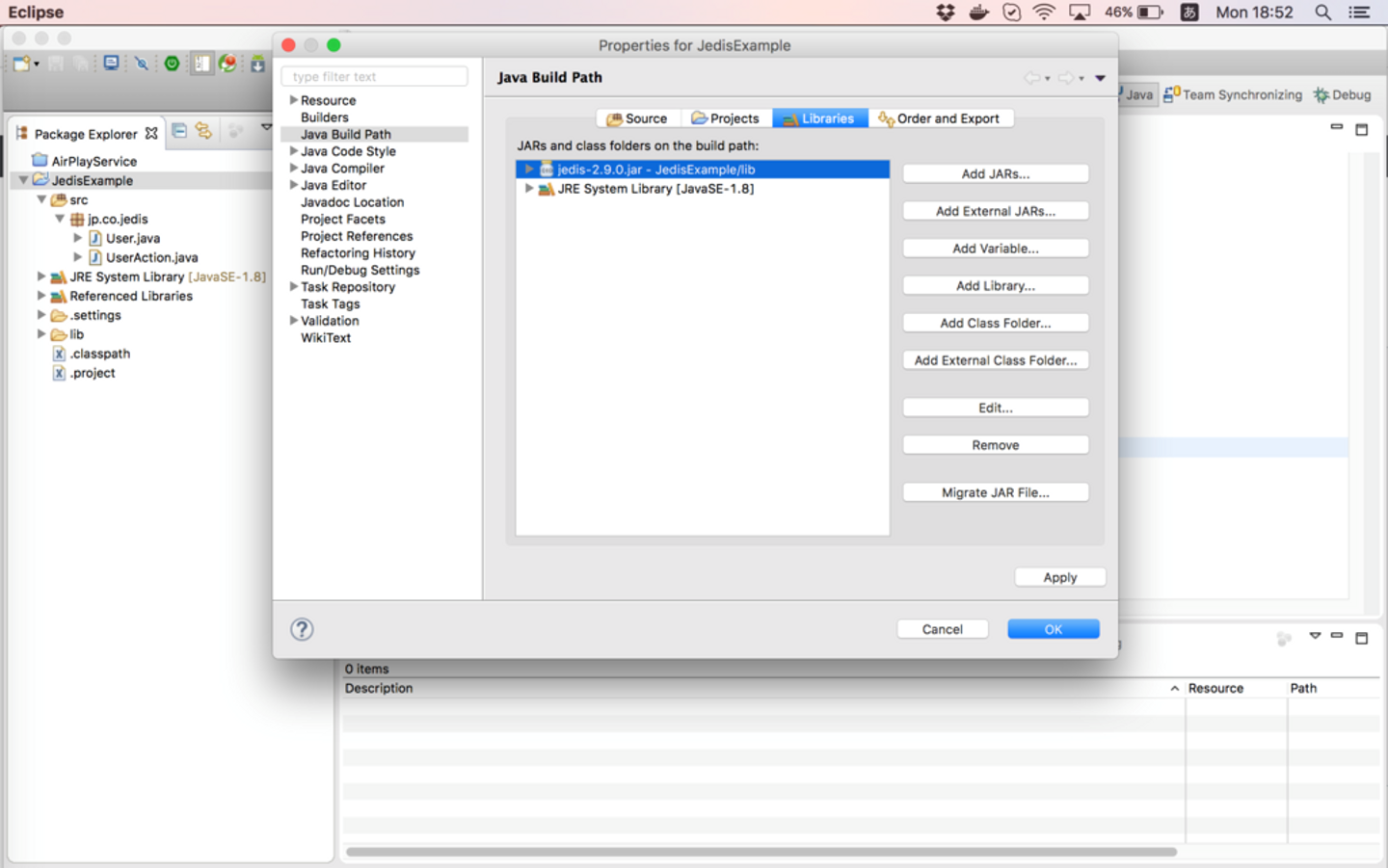Switch to the Debug perspective
This screenshot has height=868, width=1388.
(1342, 94)
